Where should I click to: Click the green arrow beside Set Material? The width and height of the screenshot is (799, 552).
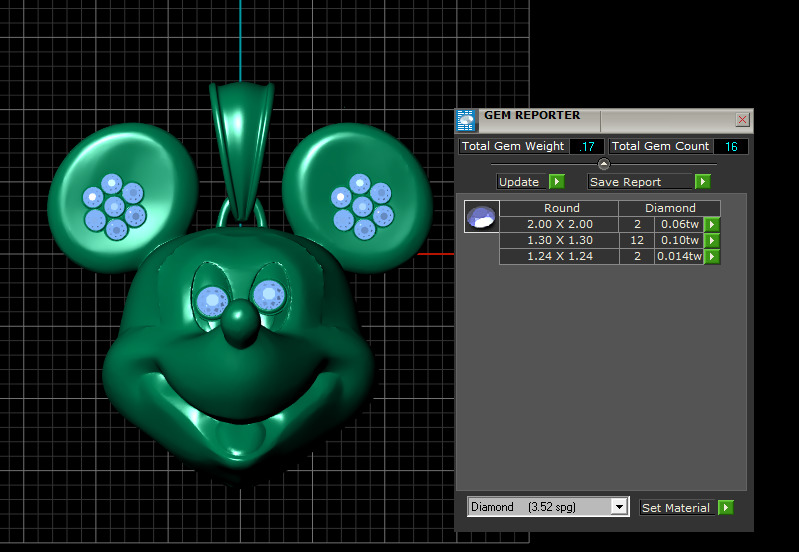(x=726, y=507)
